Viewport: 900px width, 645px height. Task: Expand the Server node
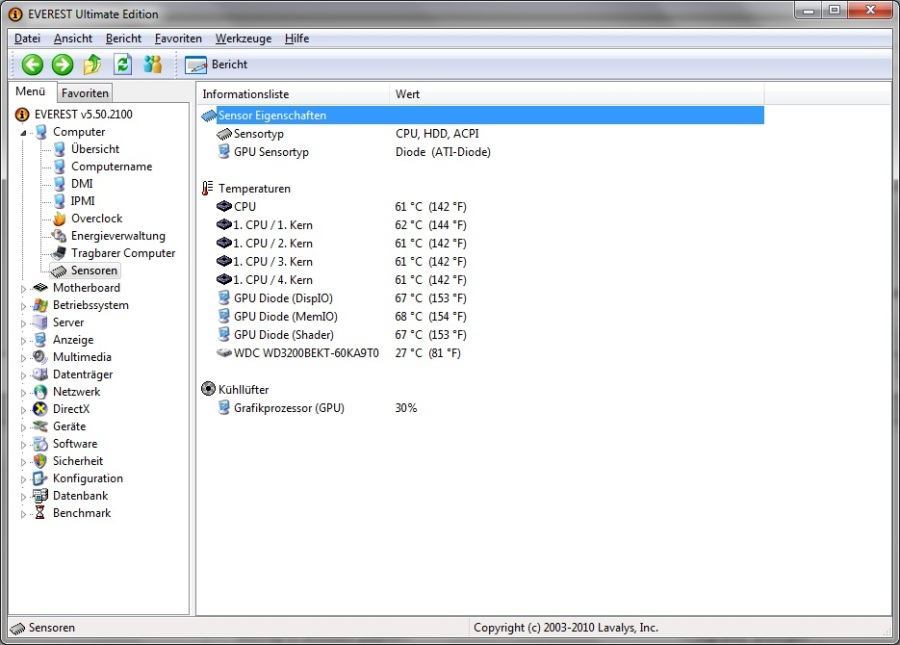(x=24, y=323)
